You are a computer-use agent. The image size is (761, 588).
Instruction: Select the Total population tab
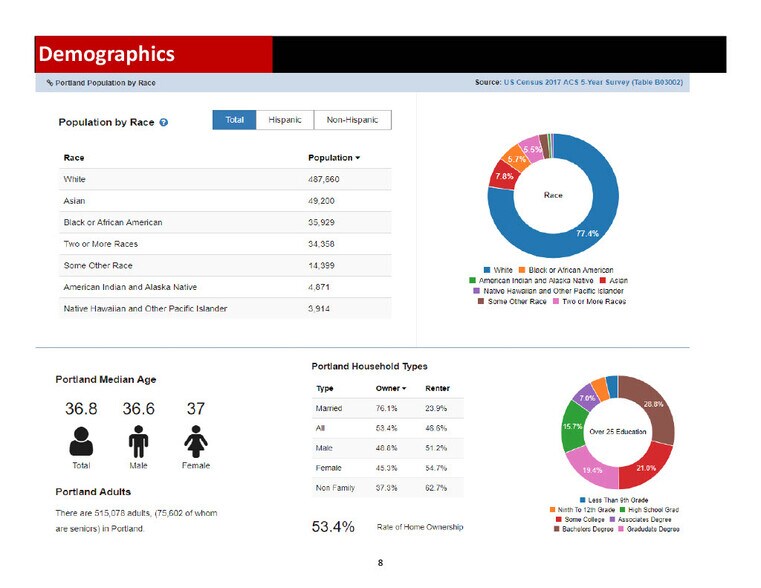point(234,120)
